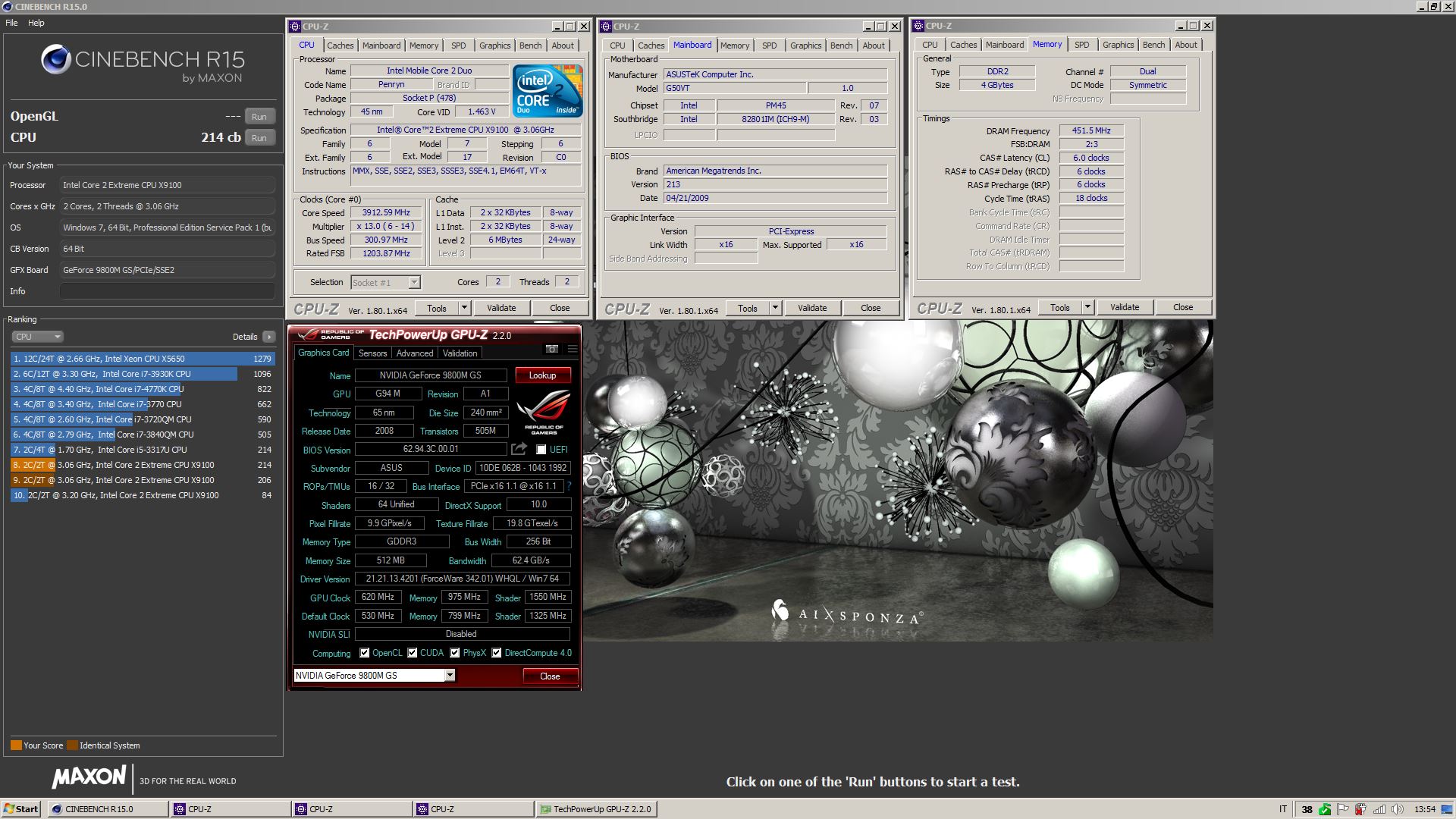The image size is (1456, 819).
Task: Open Socket #1 selection dropdown in CPU-Z
Action: (x=414, y=282)
